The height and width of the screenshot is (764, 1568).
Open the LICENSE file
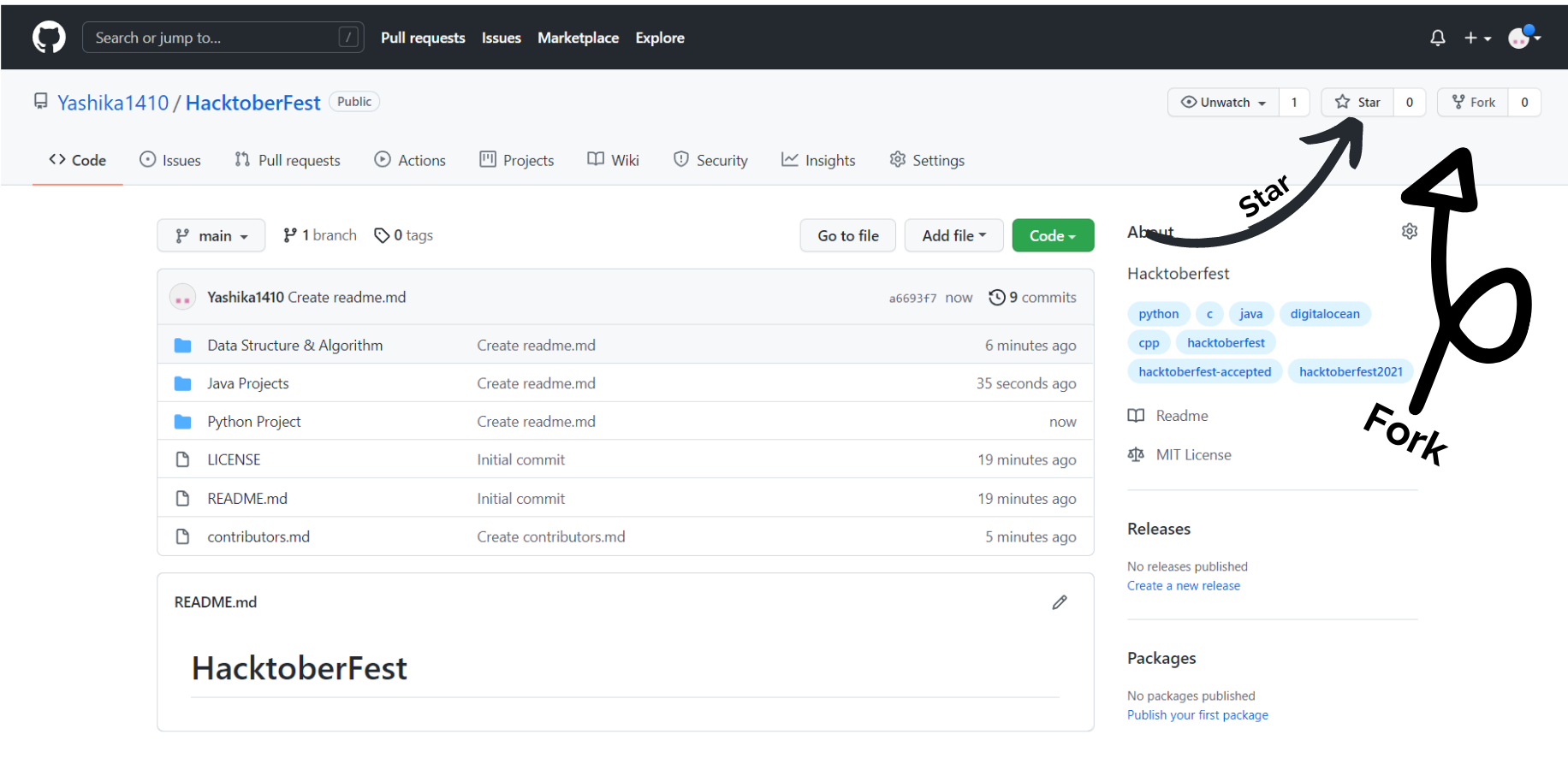[234, 460]
